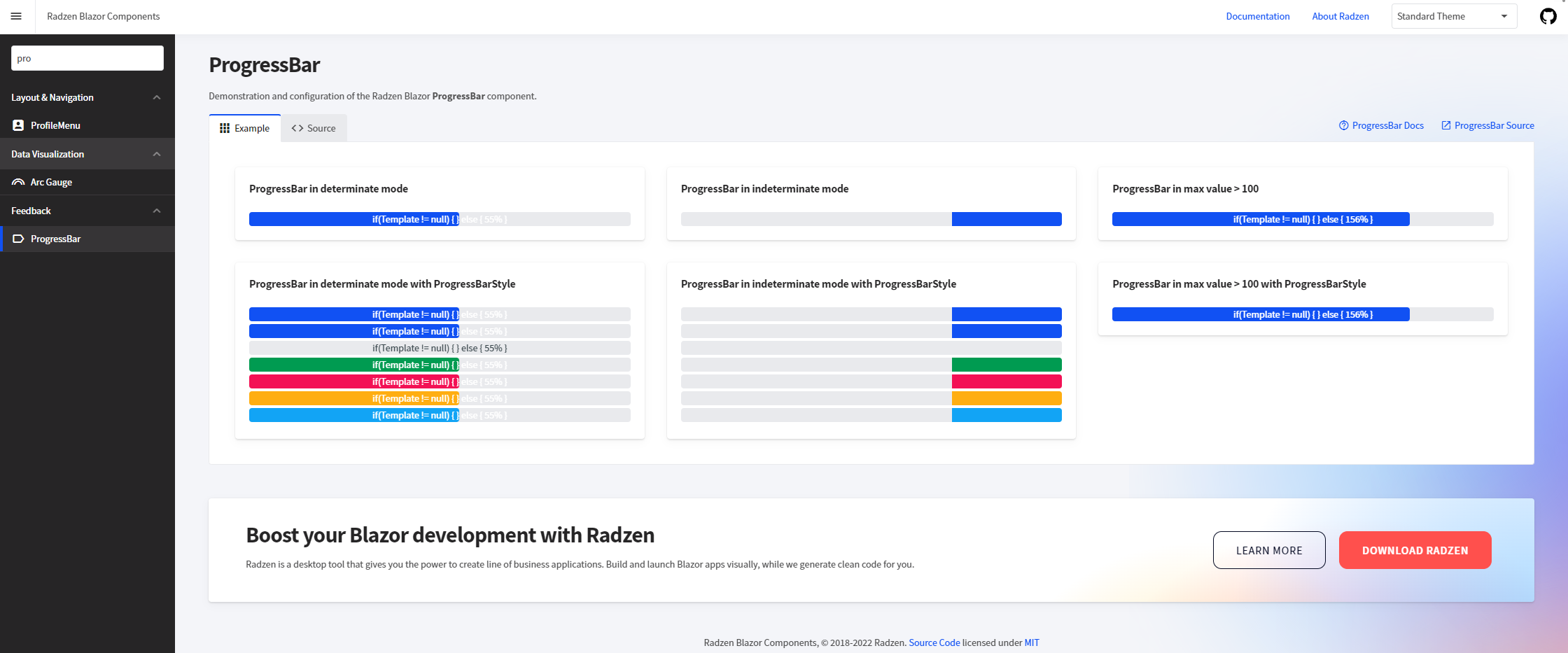
Task: Click the indeterminate mode progress bar in first row
Action: 871,219
